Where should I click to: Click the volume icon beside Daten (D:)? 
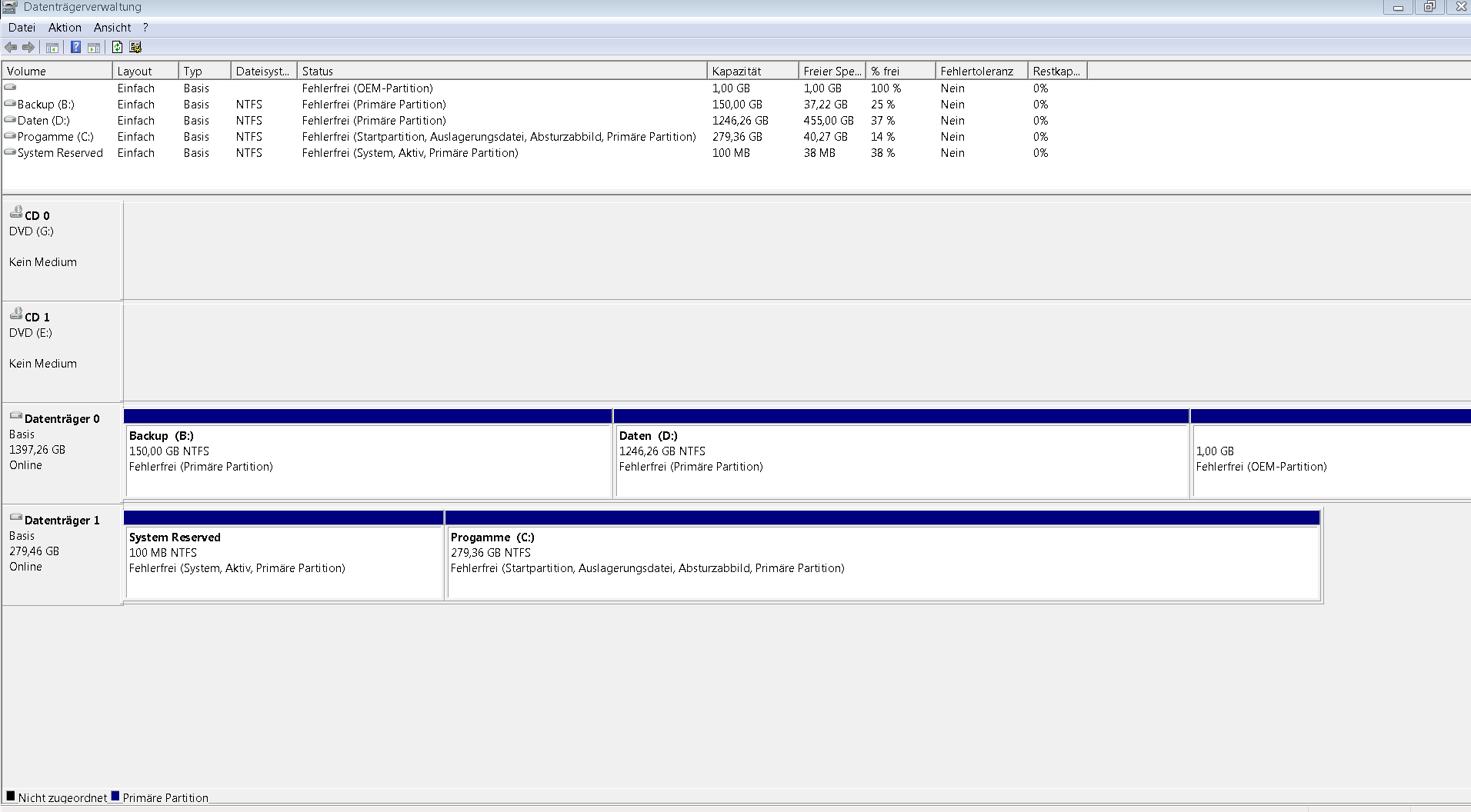coord(10,119)
